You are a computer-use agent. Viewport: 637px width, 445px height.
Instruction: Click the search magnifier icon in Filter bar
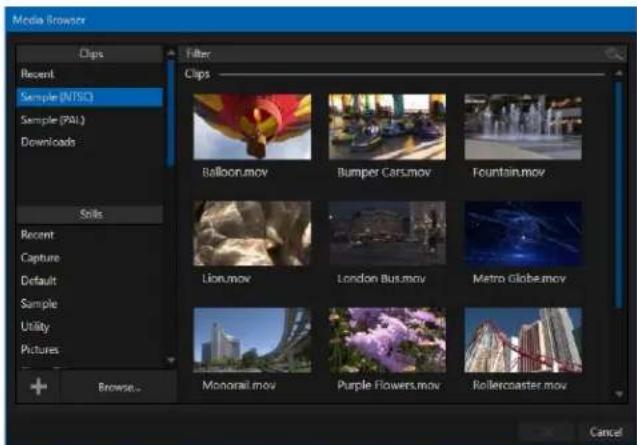point(613,53)
